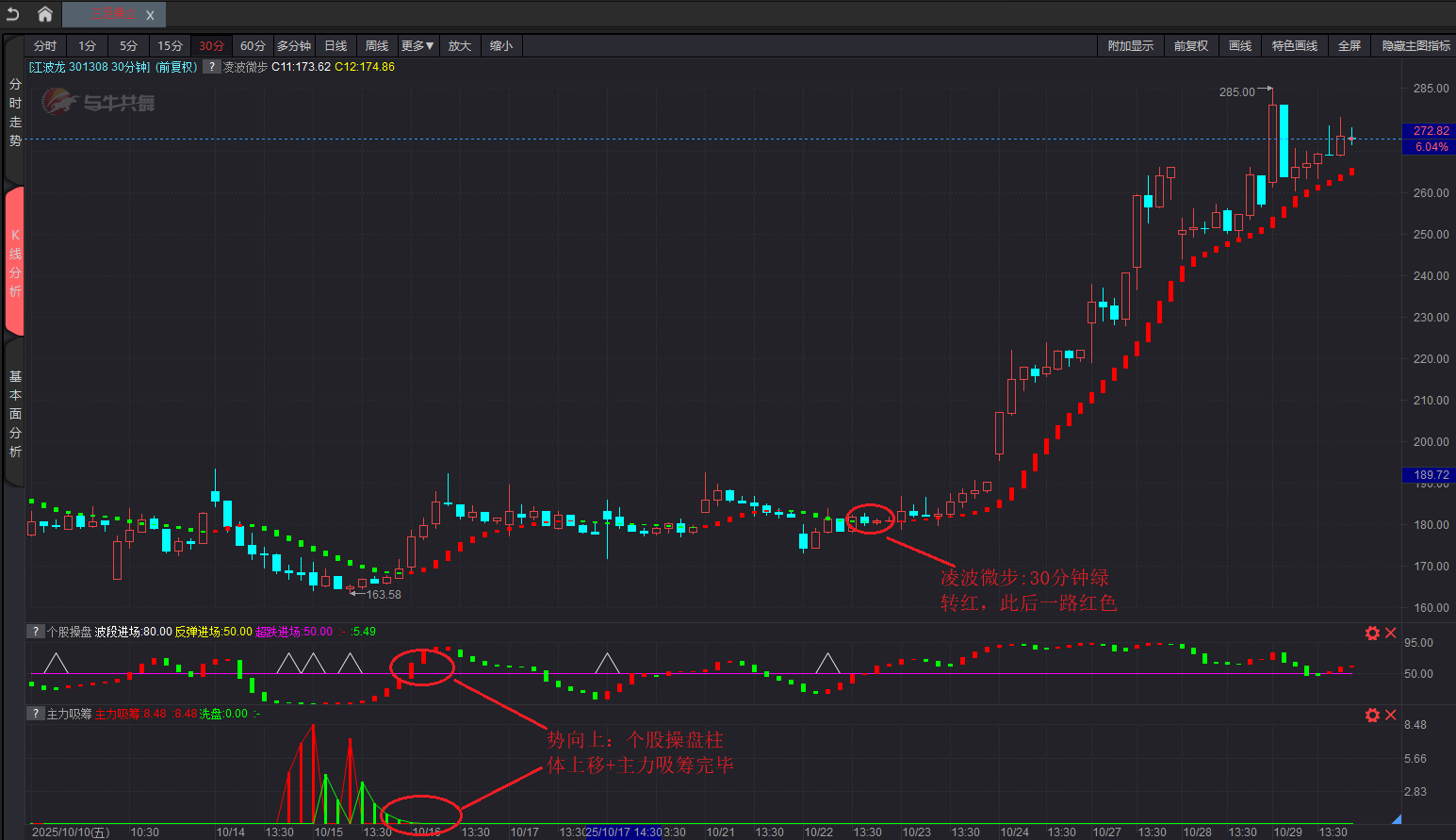Click the 272.82 current price marker

[1431, 131]
